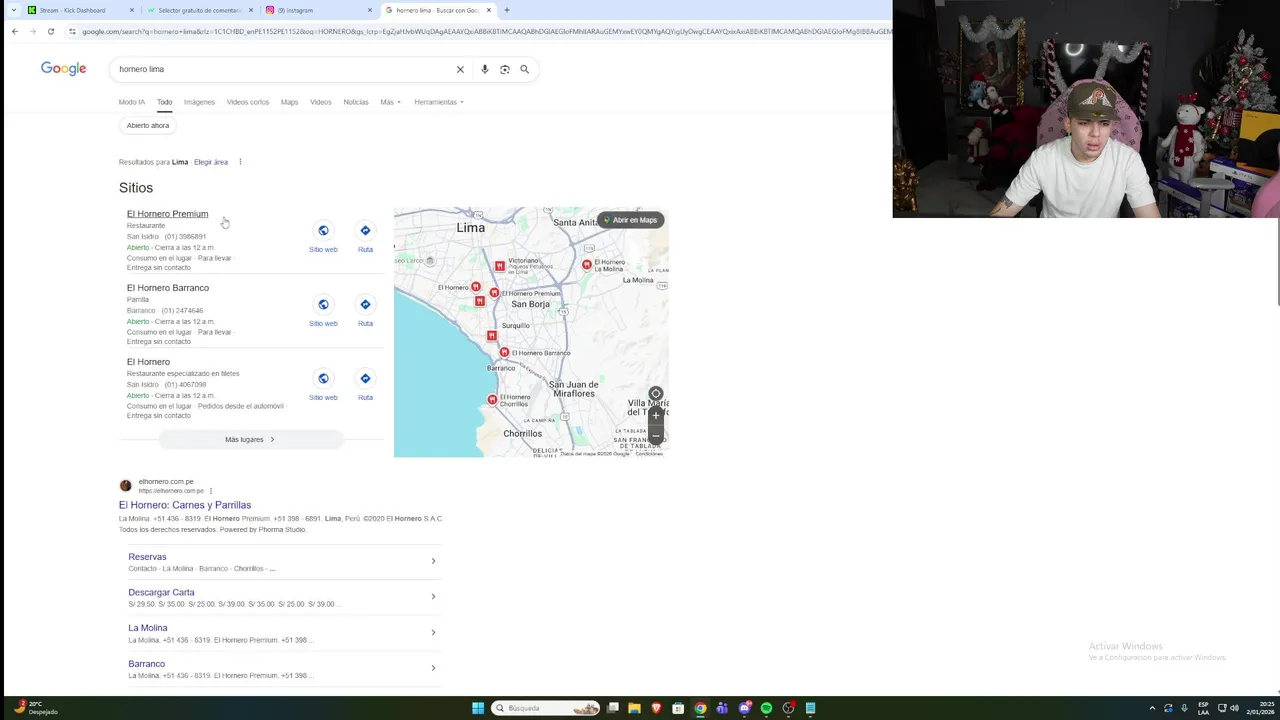The width and height of the screenshot is (1280, 720).
Task: Switch to Stream Kick Dashboard browser tab
Action: tap(80, 10)
